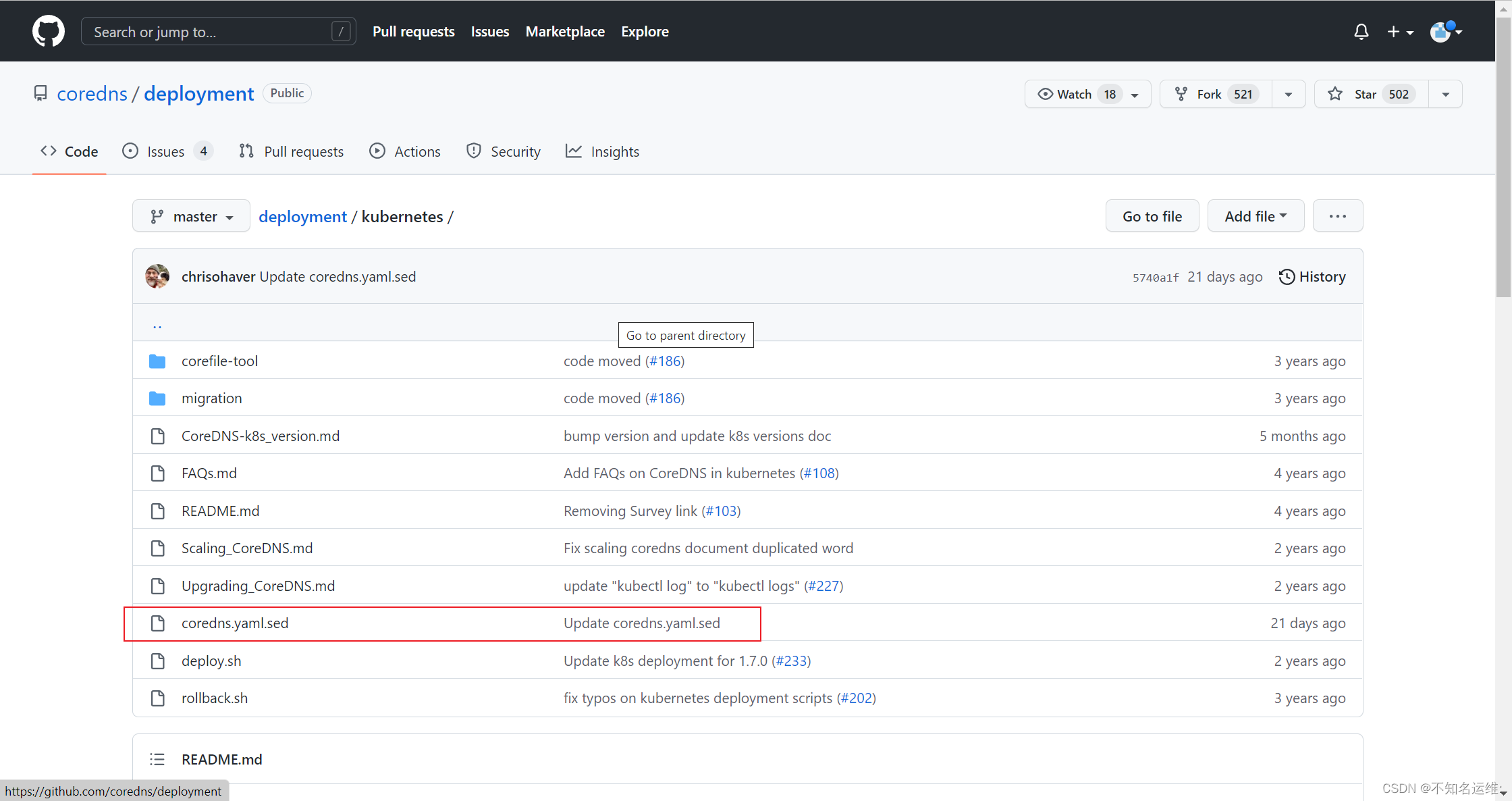Click the Star count 502

coord(1399,94)
